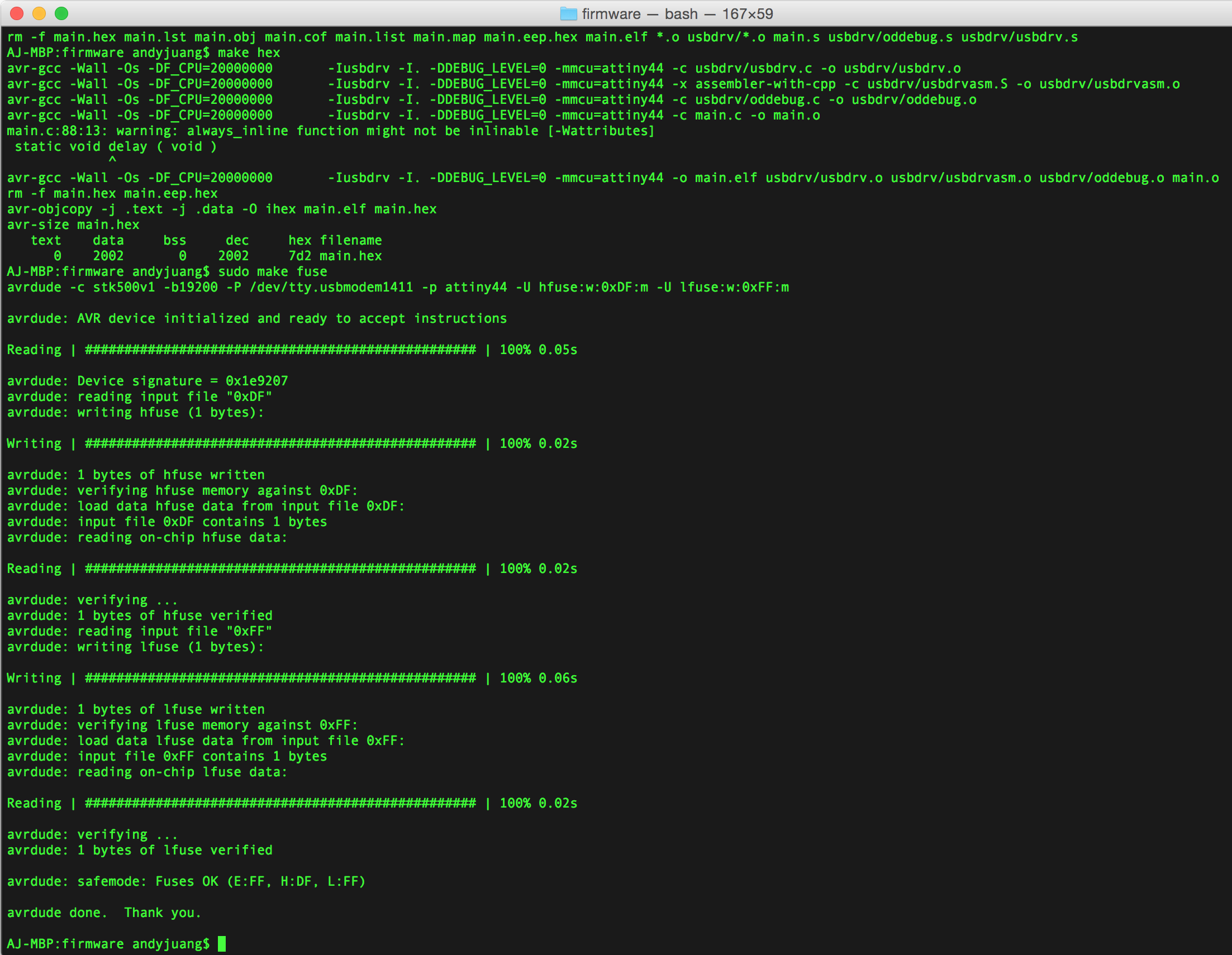1232x955 pixels.
Task: Click the green zoom window button
Action: pyautogui.click(x=61, y=13)
